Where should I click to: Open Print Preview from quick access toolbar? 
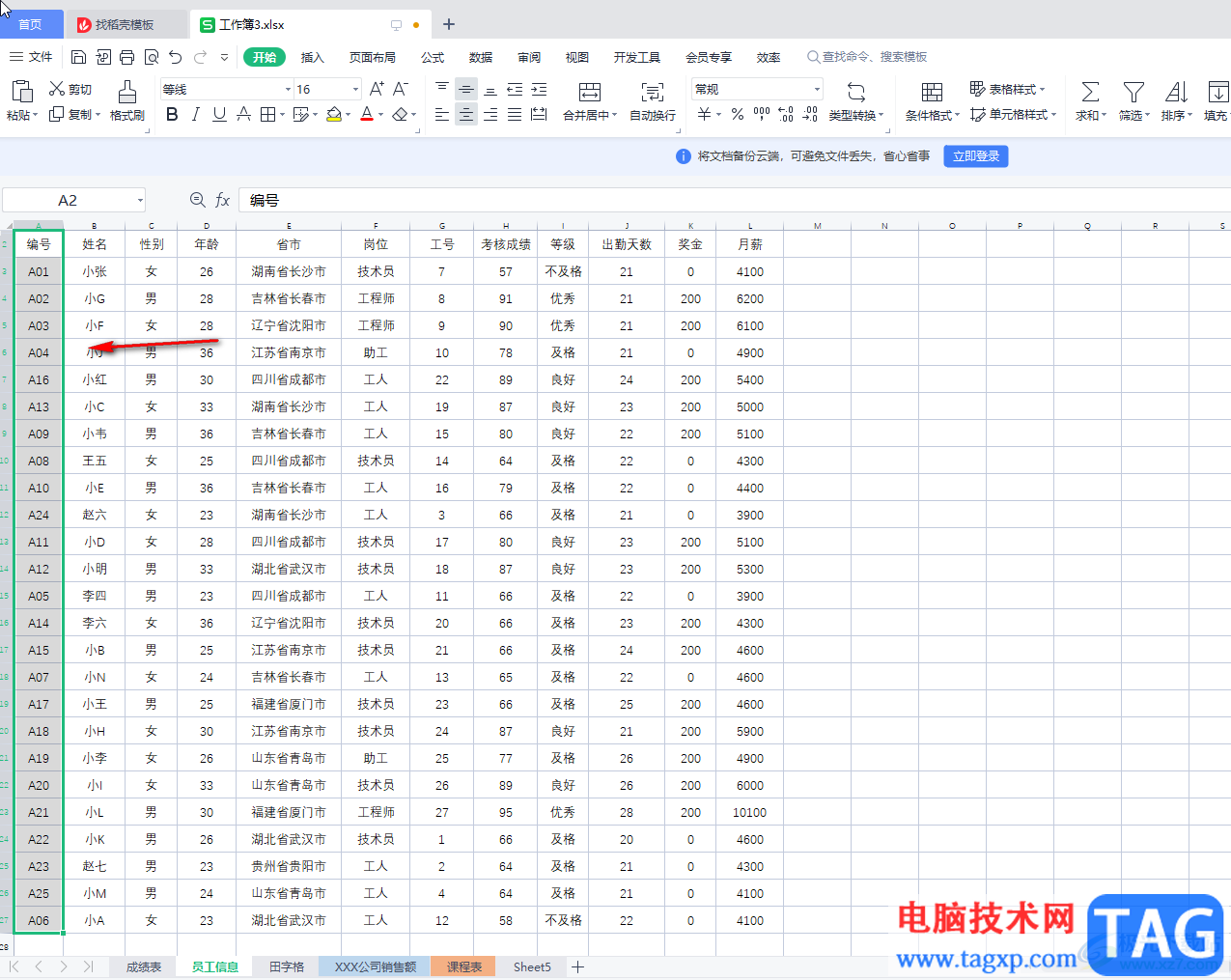[x=151, y=57]
